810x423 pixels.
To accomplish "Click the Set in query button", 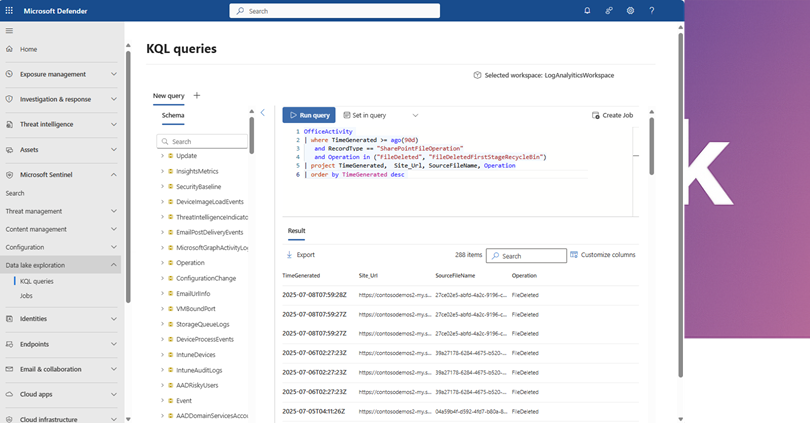I will pyautogui.click(x=365, y=115).
